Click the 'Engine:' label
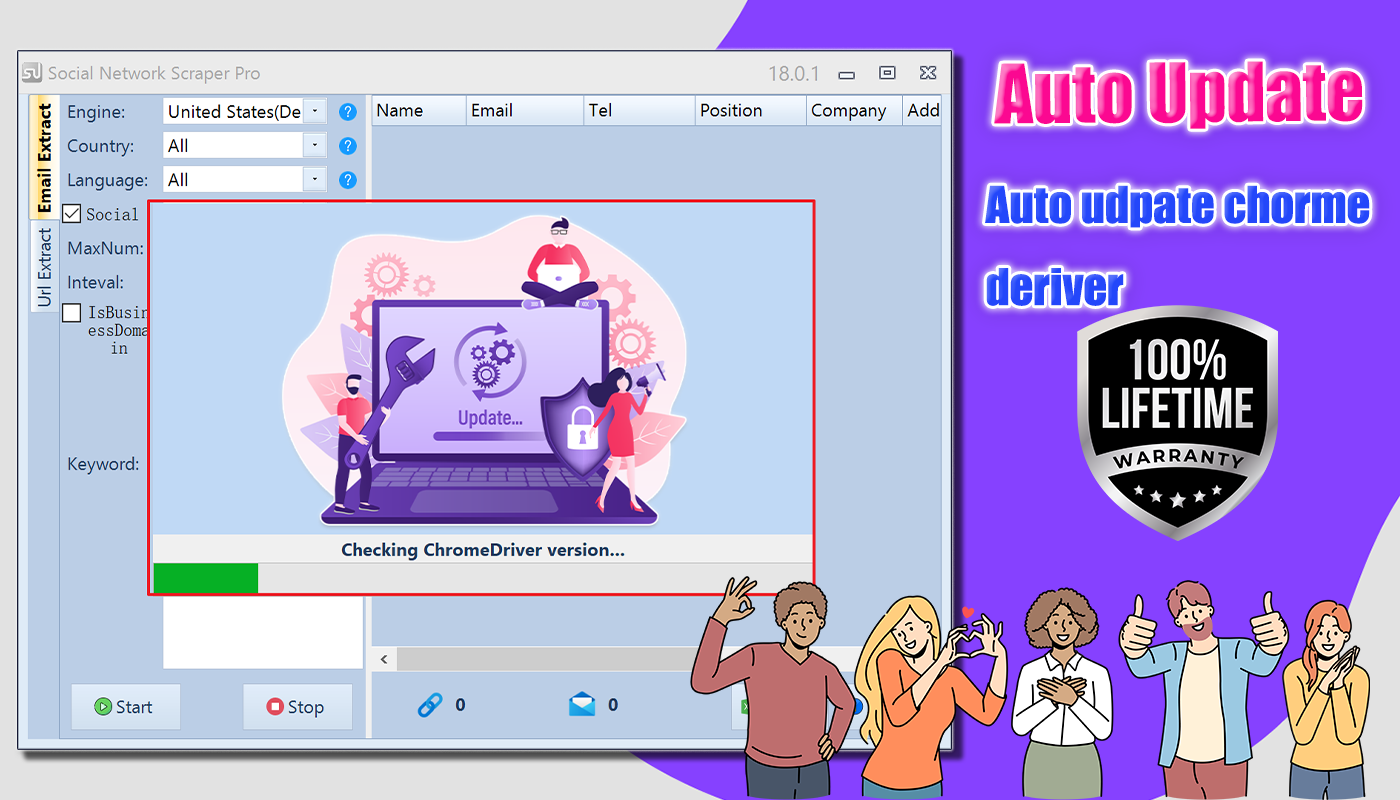The width and height of the screenshot is (1400, 800). pos(96,112)
